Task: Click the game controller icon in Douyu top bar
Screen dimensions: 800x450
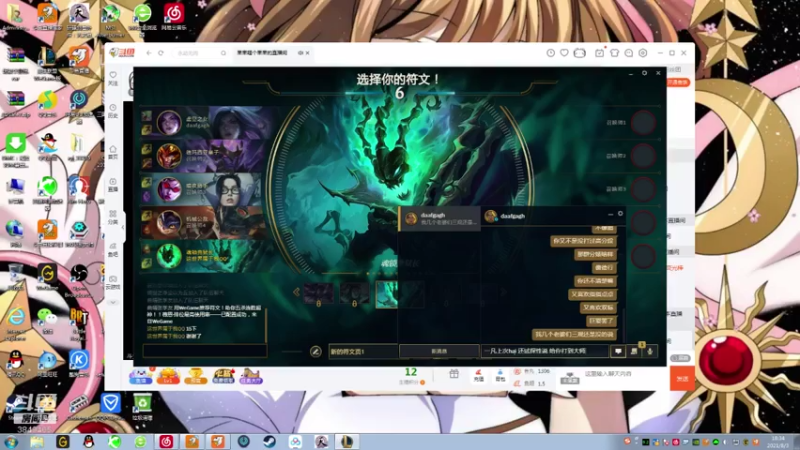Action: pyautogui.click(x=580, y=53)
